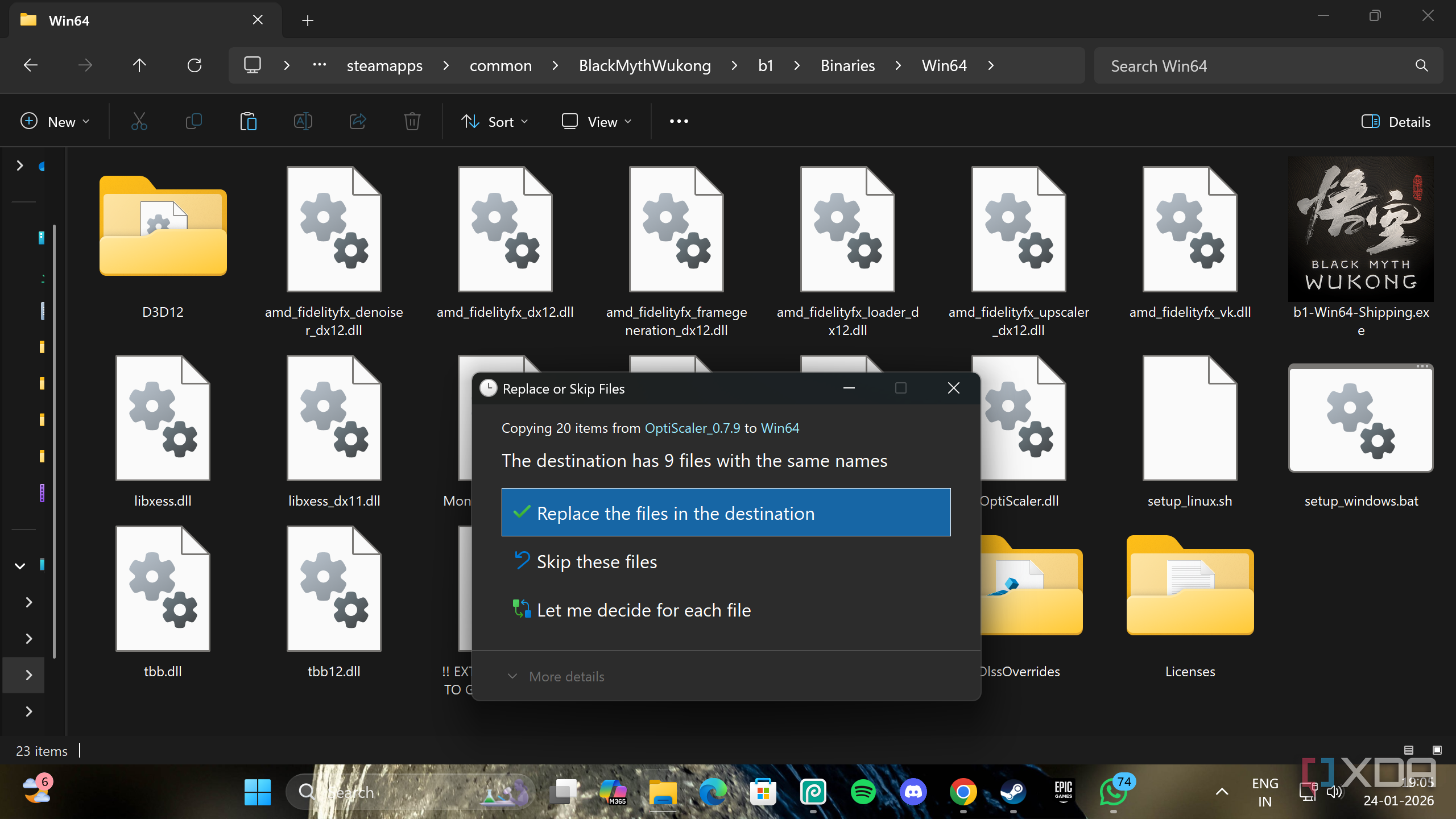Open the See more ellipsis menu
The height and width of the screenshot is (819, 1456).
[679, 122]
